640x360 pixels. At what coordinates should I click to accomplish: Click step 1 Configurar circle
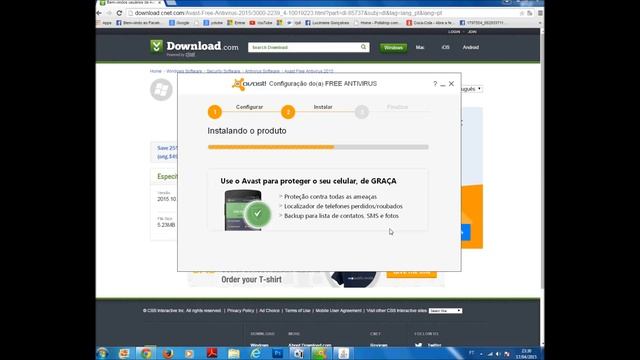215,112
